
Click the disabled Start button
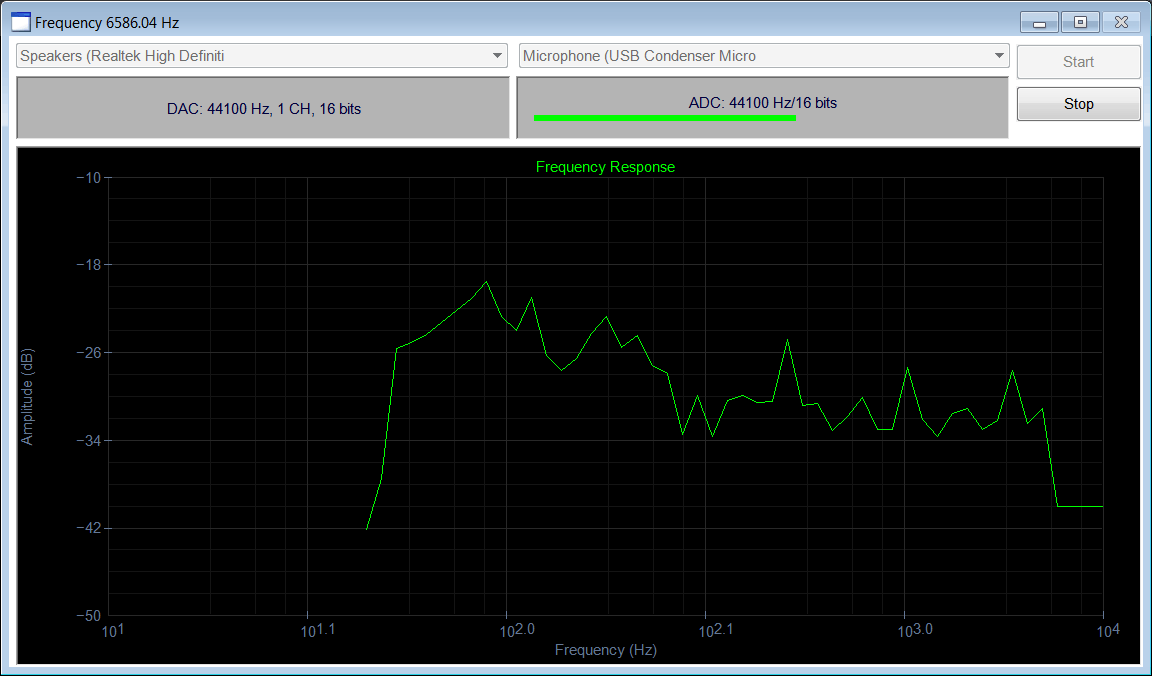tap(1079, 62)
